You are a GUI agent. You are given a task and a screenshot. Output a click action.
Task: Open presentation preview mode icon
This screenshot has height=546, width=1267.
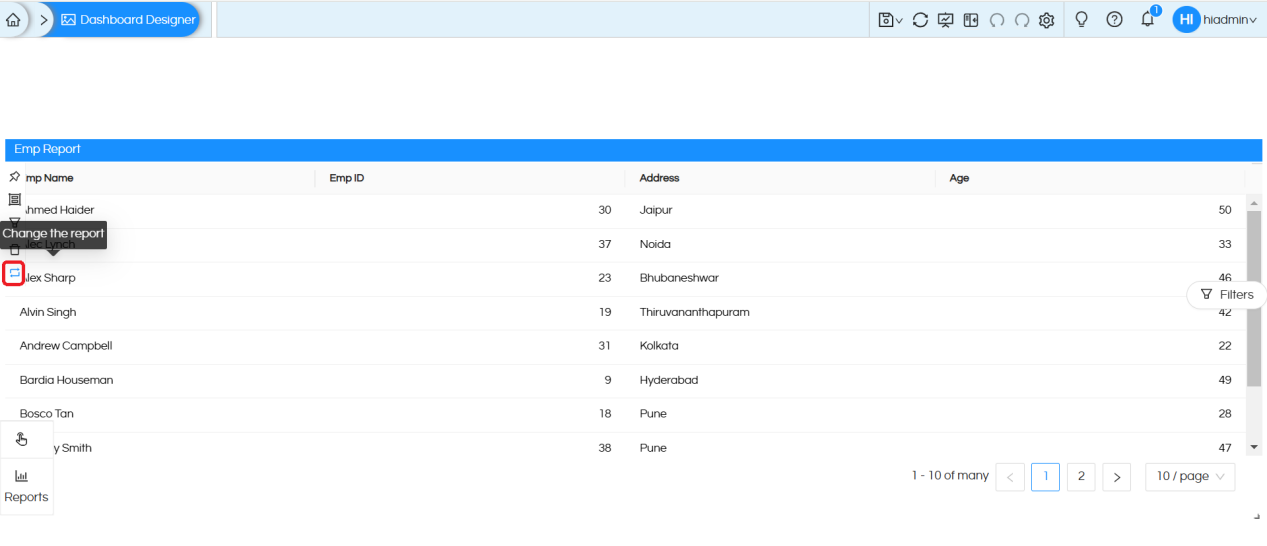[946, 20]
